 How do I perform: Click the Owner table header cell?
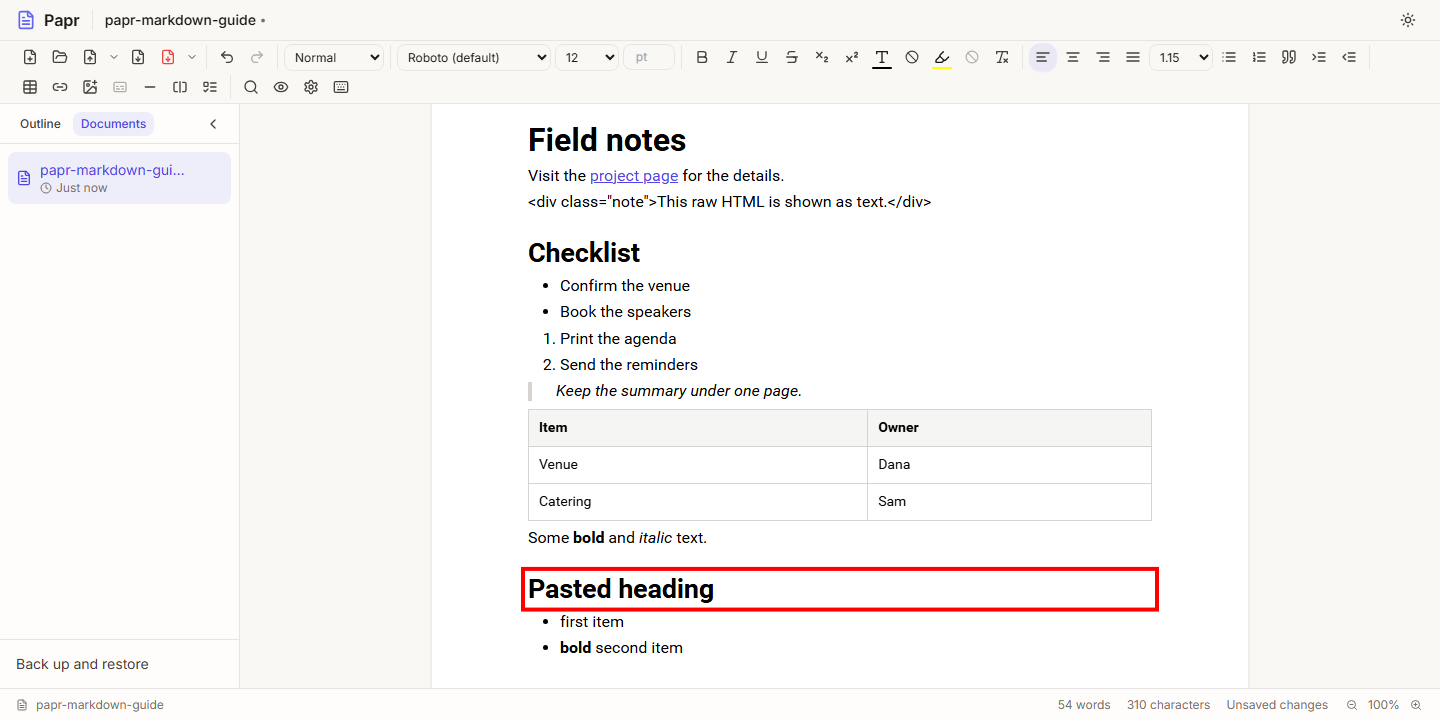pyautogui.click(x=1009, y=428)
